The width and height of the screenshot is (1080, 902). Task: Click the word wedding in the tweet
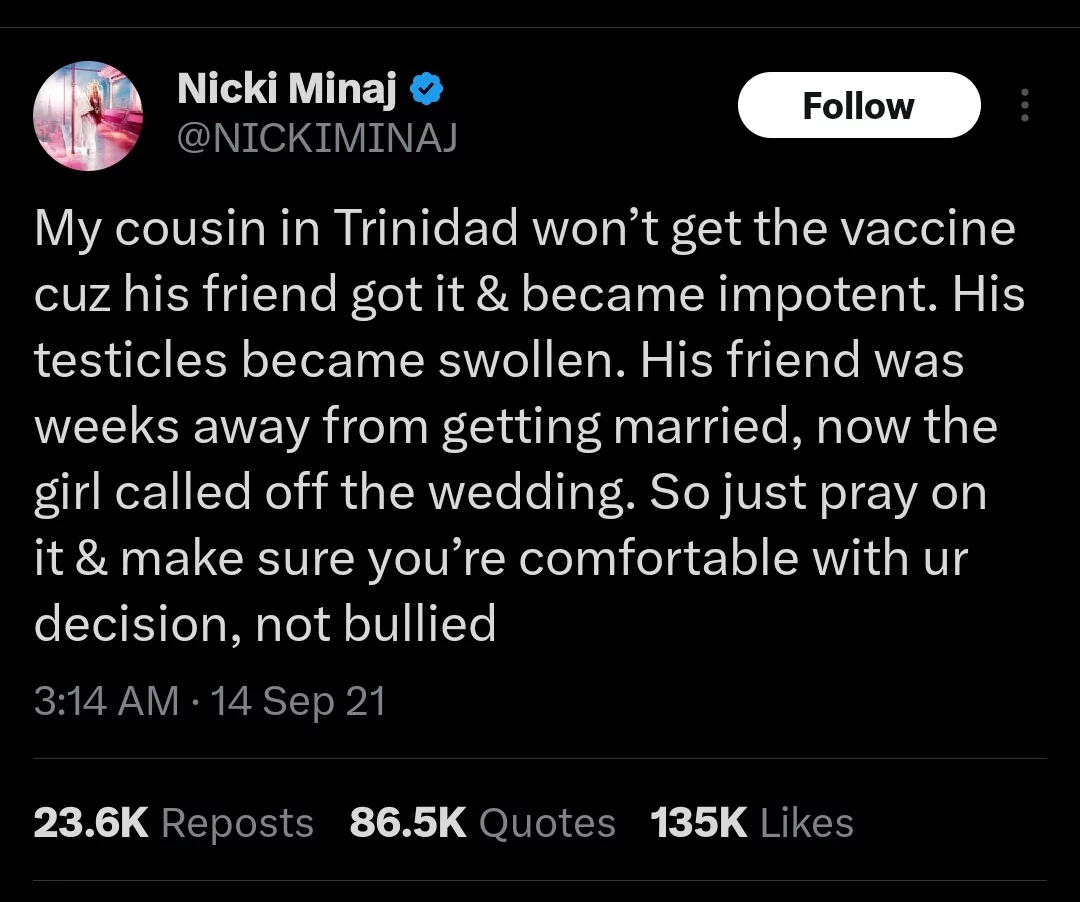pos(531,493)
